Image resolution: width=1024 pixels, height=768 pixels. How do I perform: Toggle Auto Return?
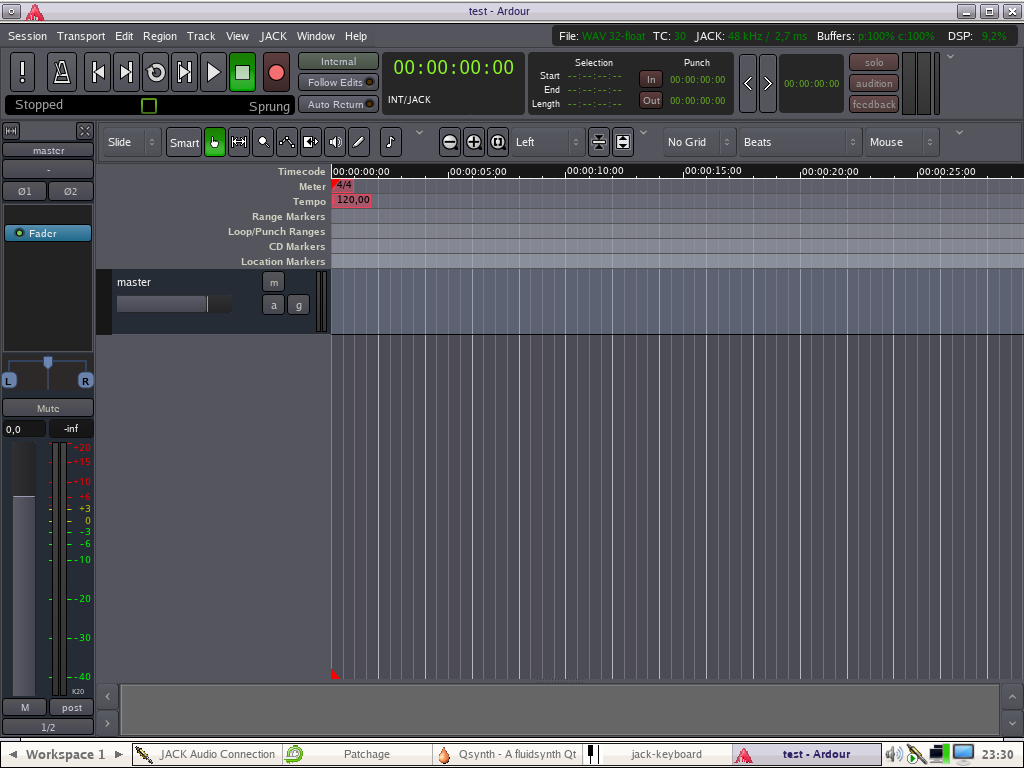[338, 104]
